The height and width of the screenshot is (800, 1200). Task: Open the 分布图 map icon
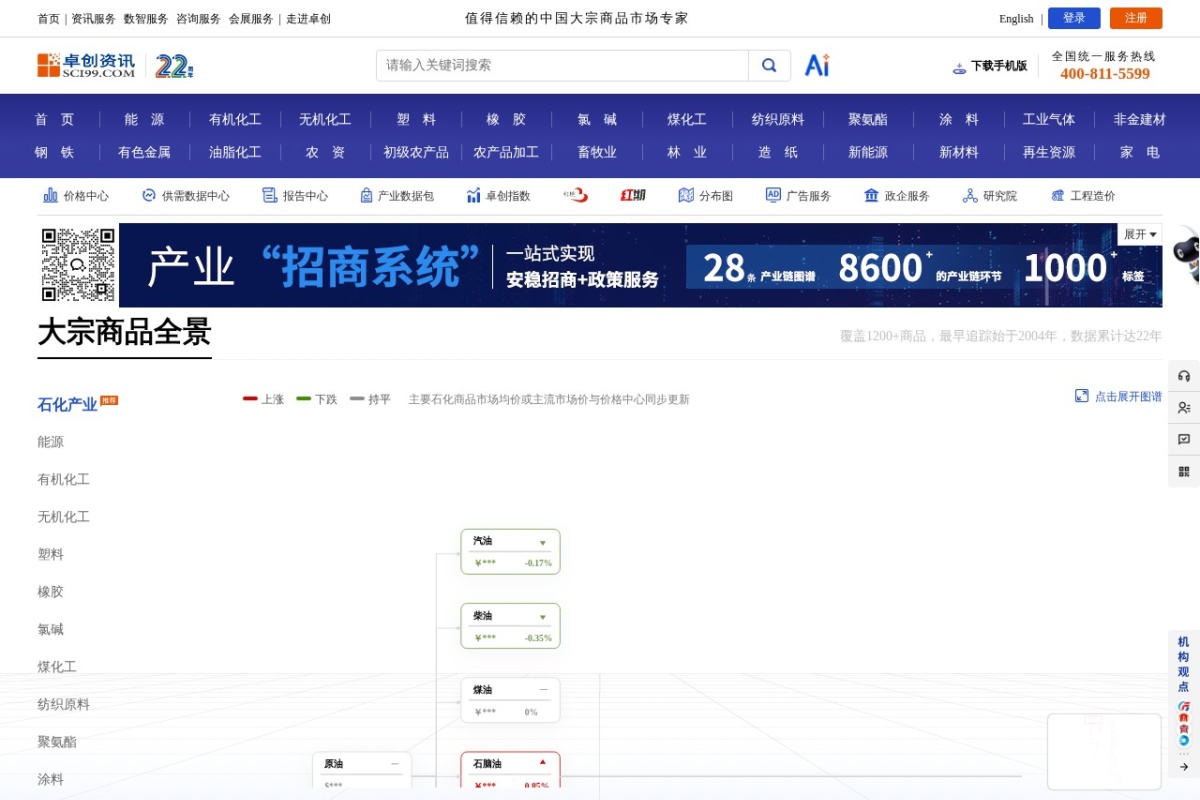pyautogui.click(x=686, y=195)
